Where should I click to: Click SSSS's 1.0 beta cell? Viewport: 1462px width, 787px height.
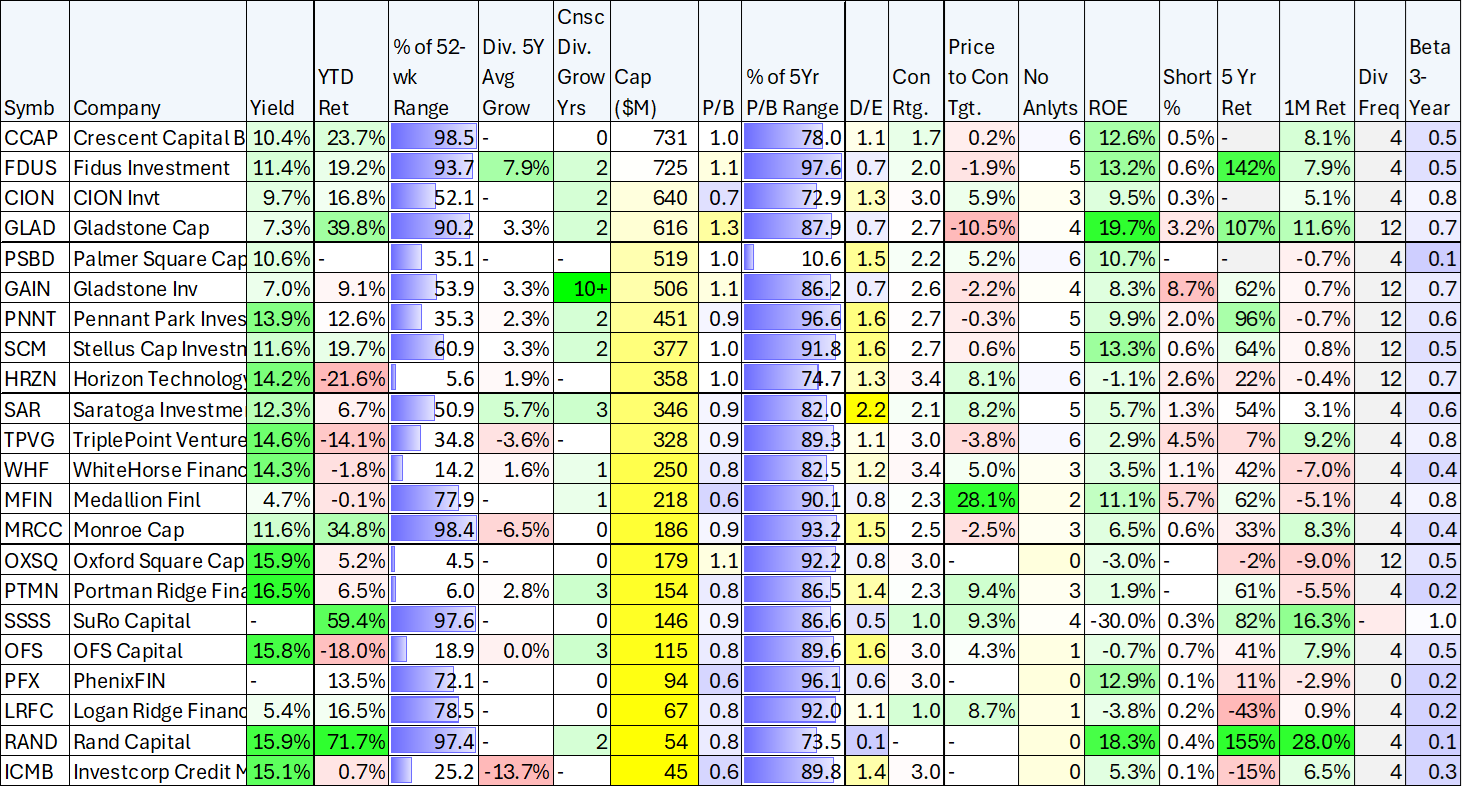(1433, 620)
